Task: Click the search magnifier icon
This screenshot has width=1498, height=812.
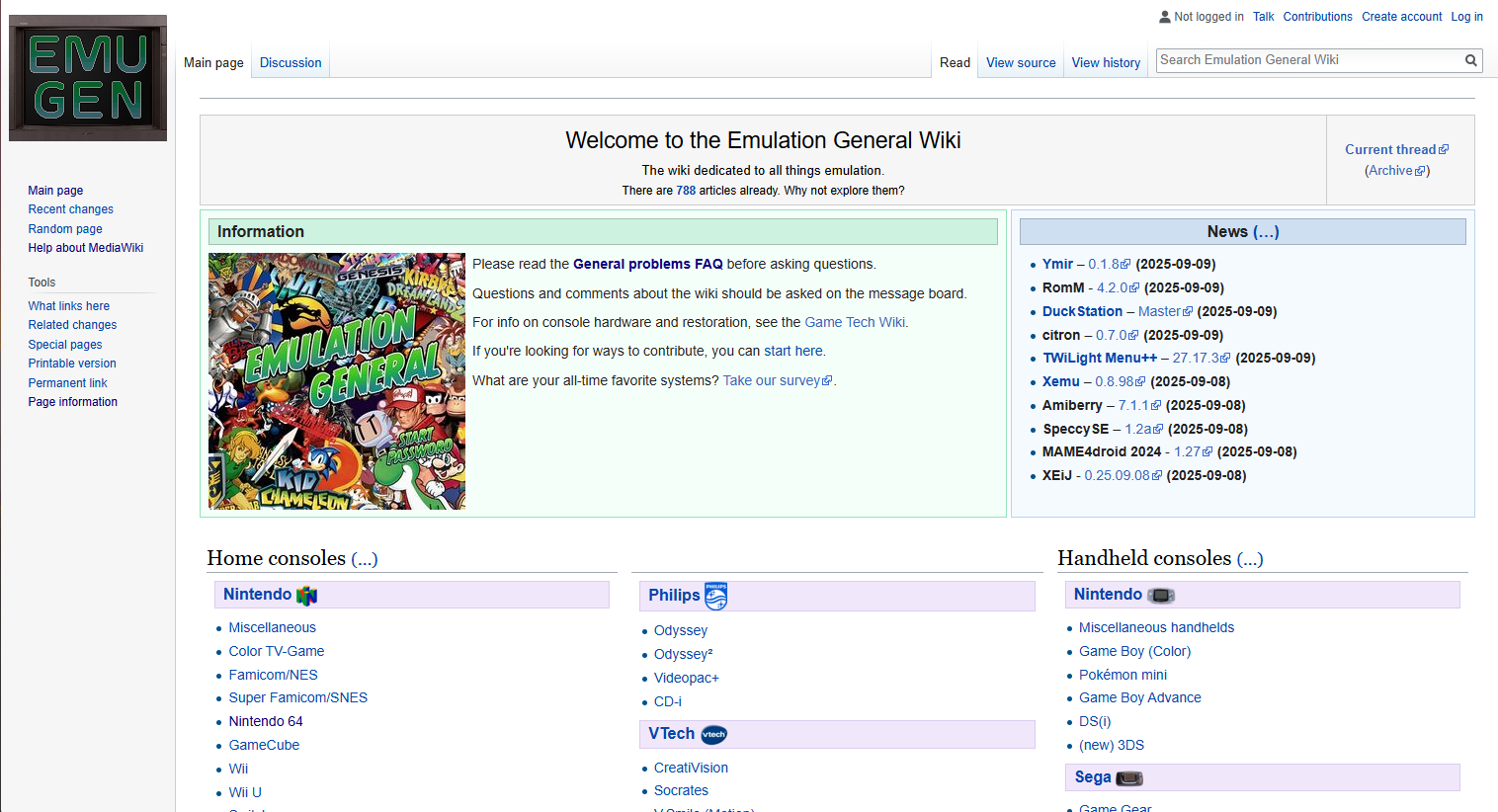Action: 1470,60
